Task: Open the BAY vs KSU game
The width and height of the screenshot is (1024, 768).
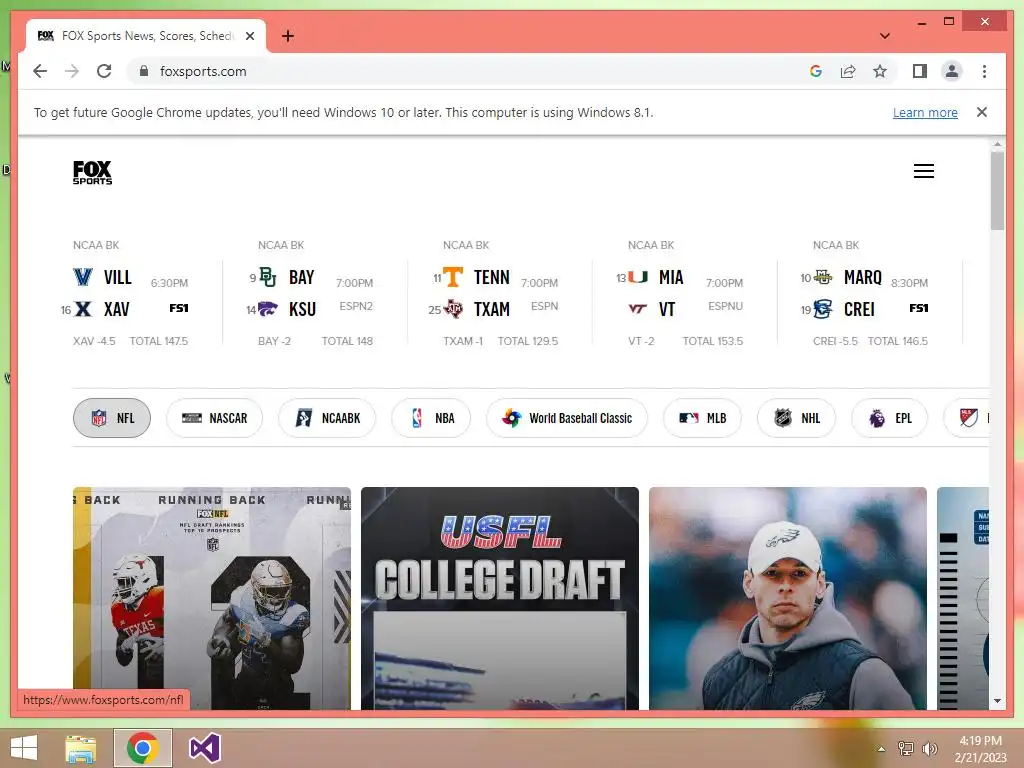Action: [315, 293]
